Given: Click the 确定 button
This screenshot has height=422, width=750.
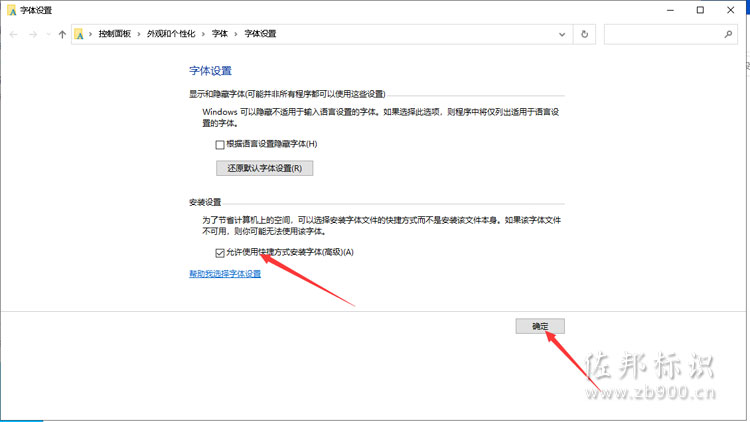Looking at the screenshot, I should (x=540, y=326).
